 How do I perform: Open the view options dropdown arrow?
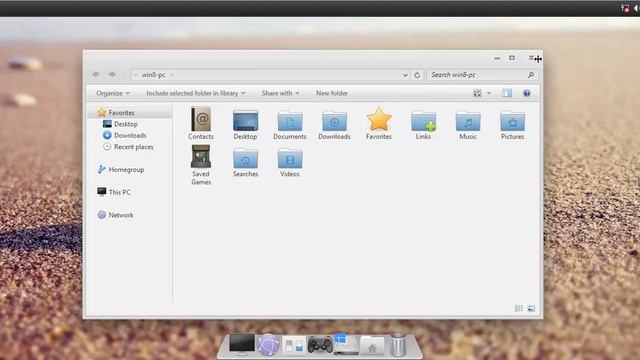point(489,93)
